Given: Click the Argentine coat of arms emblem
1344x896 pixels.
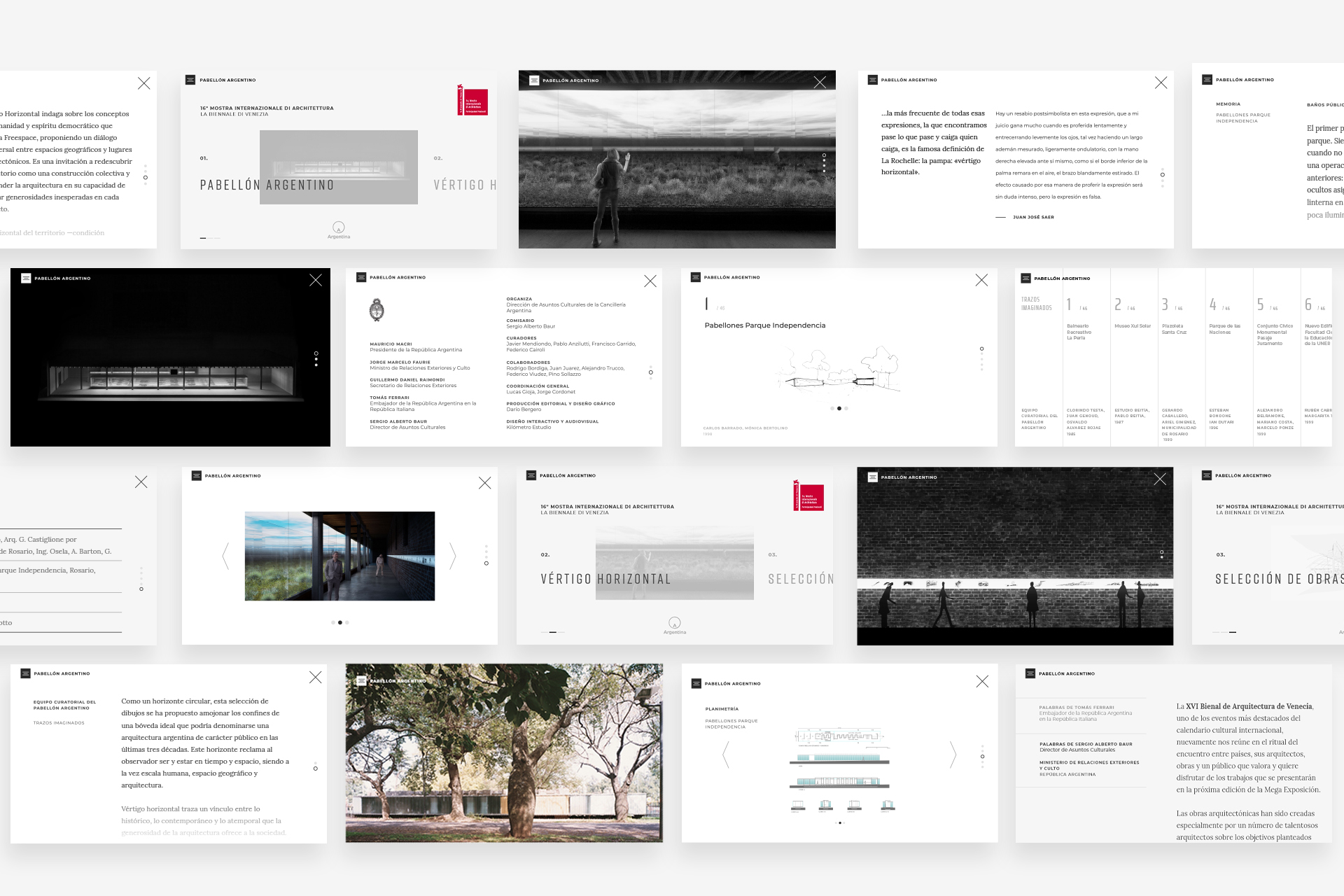Looking at the screenshot, I should pos(377,309).
